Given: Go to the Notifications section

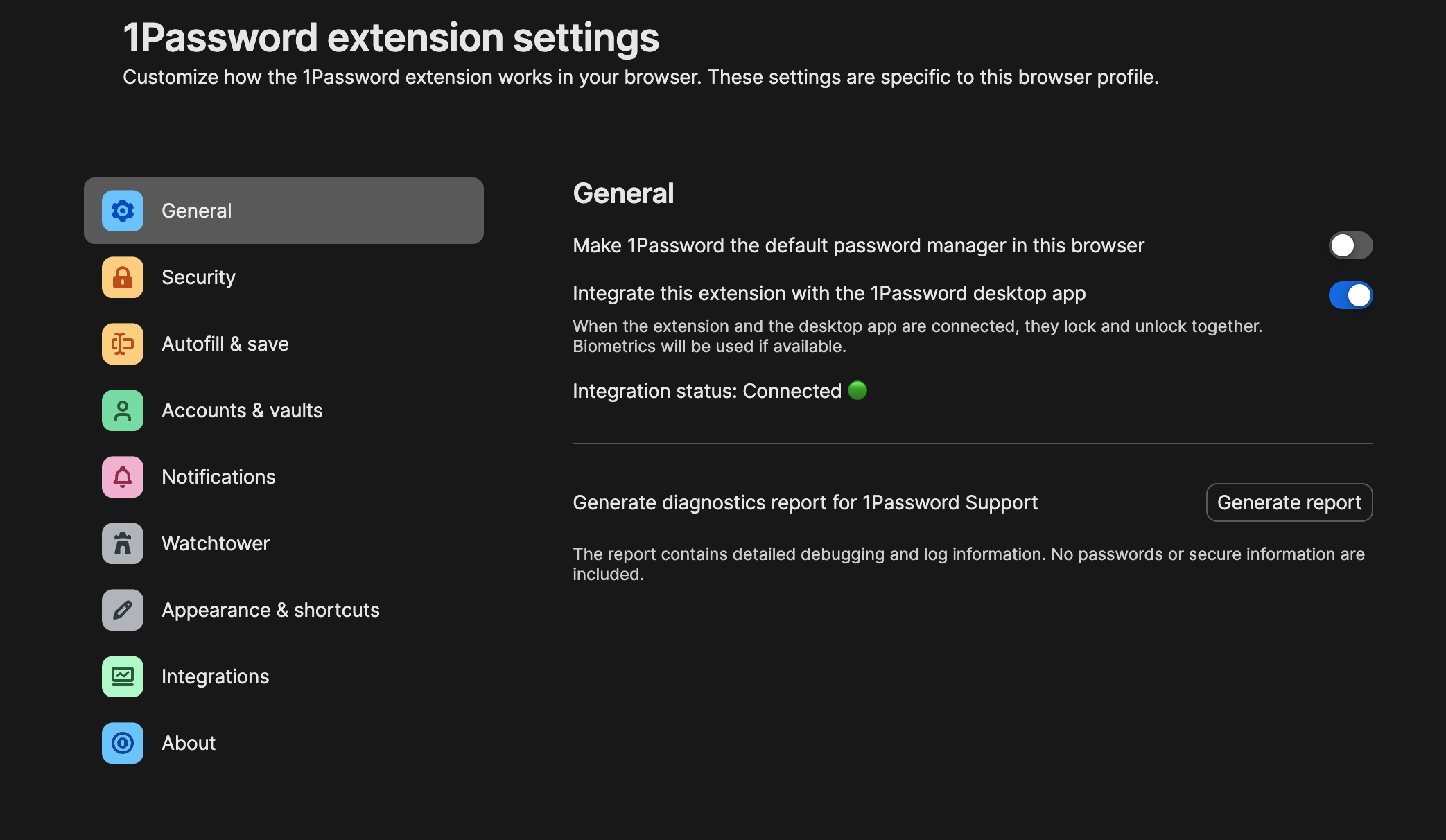Looking at the screenshot, I should [x=218, y=477].
